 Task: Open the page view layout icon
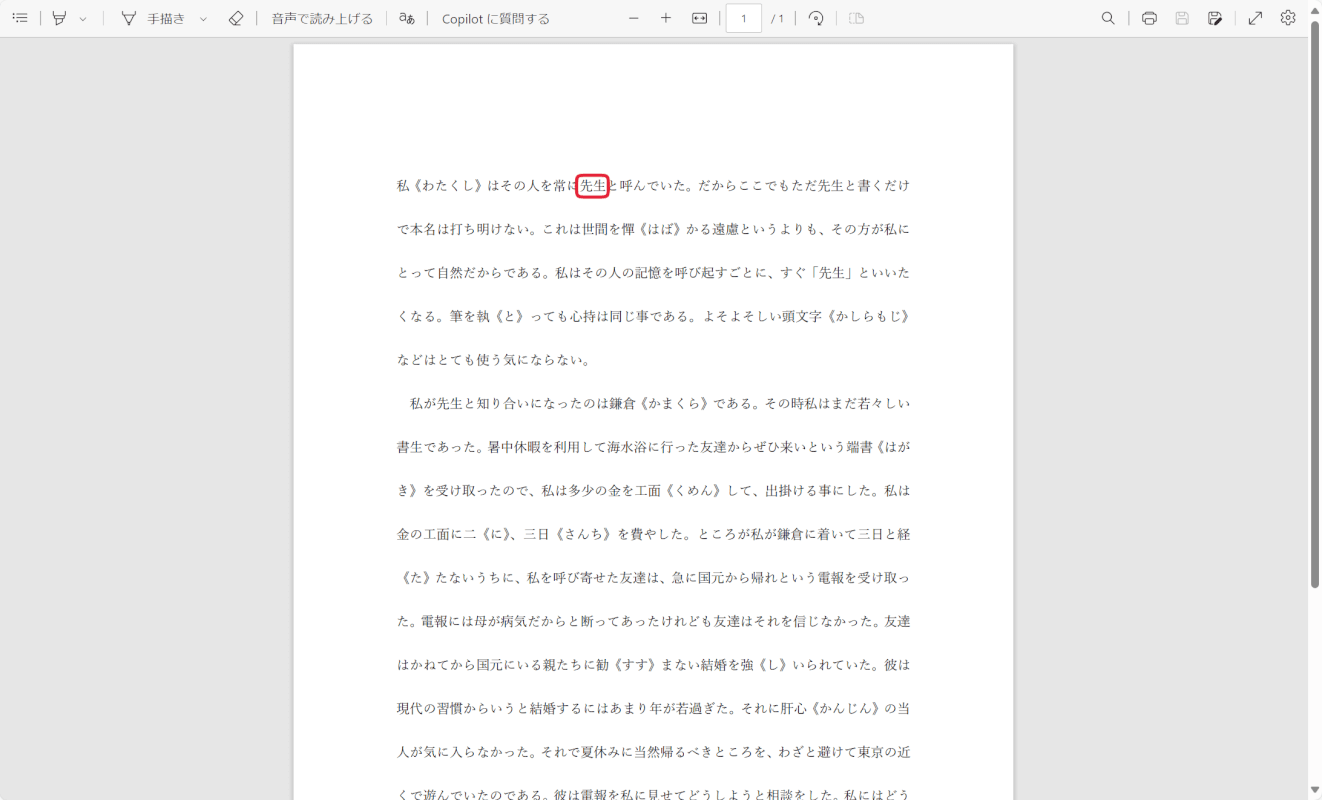click(856, 18)
